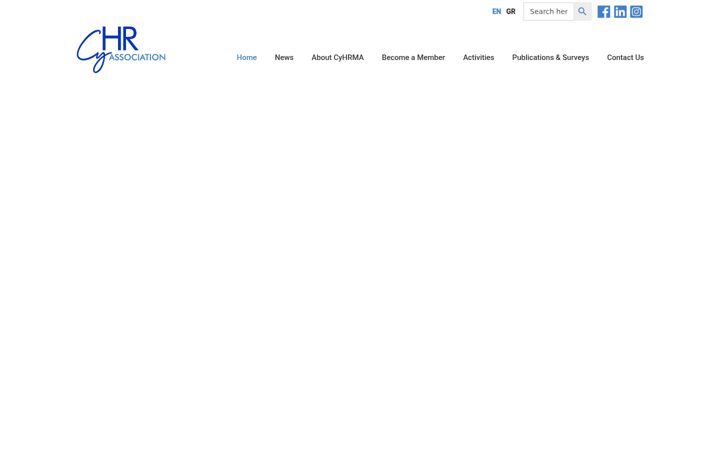This screenshot has width=720, height=450.
Task: Go to the Home menu item
Action: (247, 57)
